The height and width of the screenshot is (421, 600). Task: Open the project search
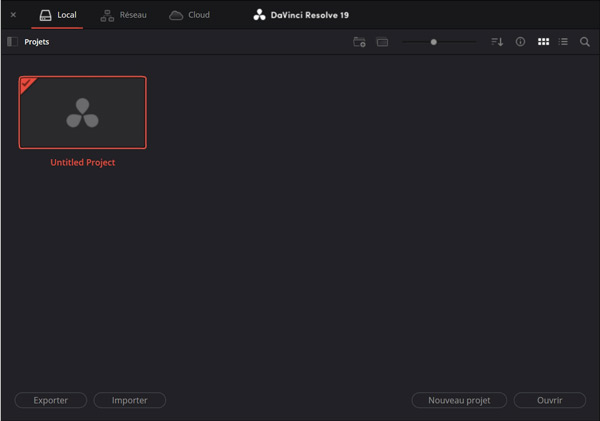[585, 42]
